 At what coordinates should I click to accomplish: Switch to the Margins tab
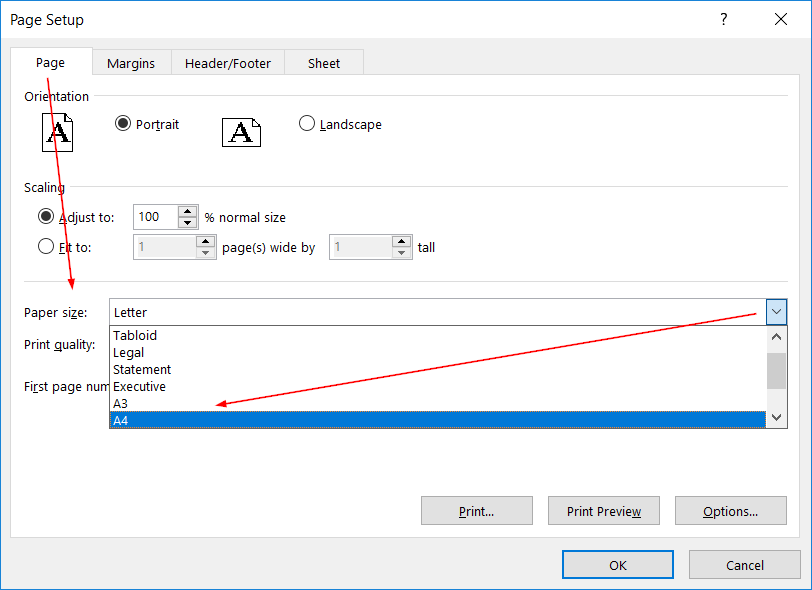[131, 63]
